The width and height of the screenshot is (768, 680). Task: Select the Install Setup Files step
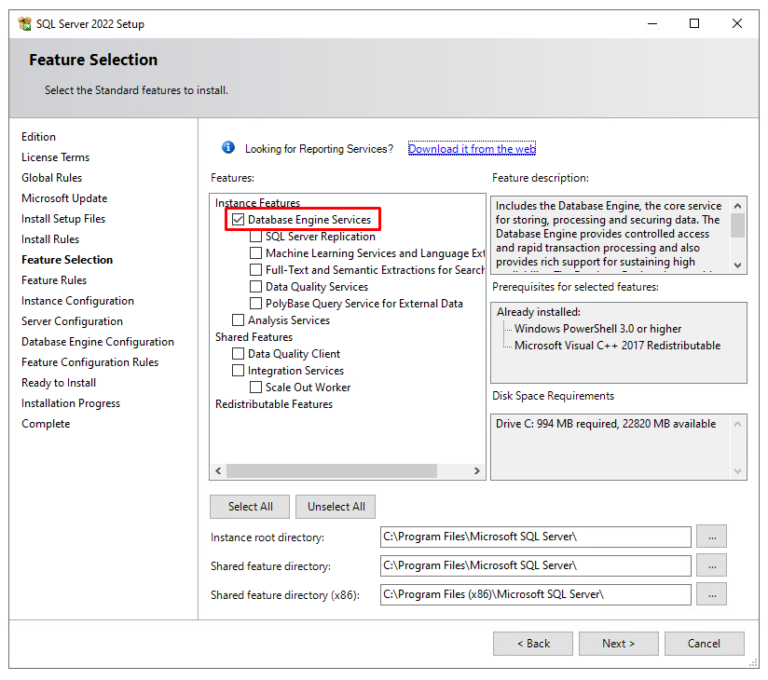point(63,219)
